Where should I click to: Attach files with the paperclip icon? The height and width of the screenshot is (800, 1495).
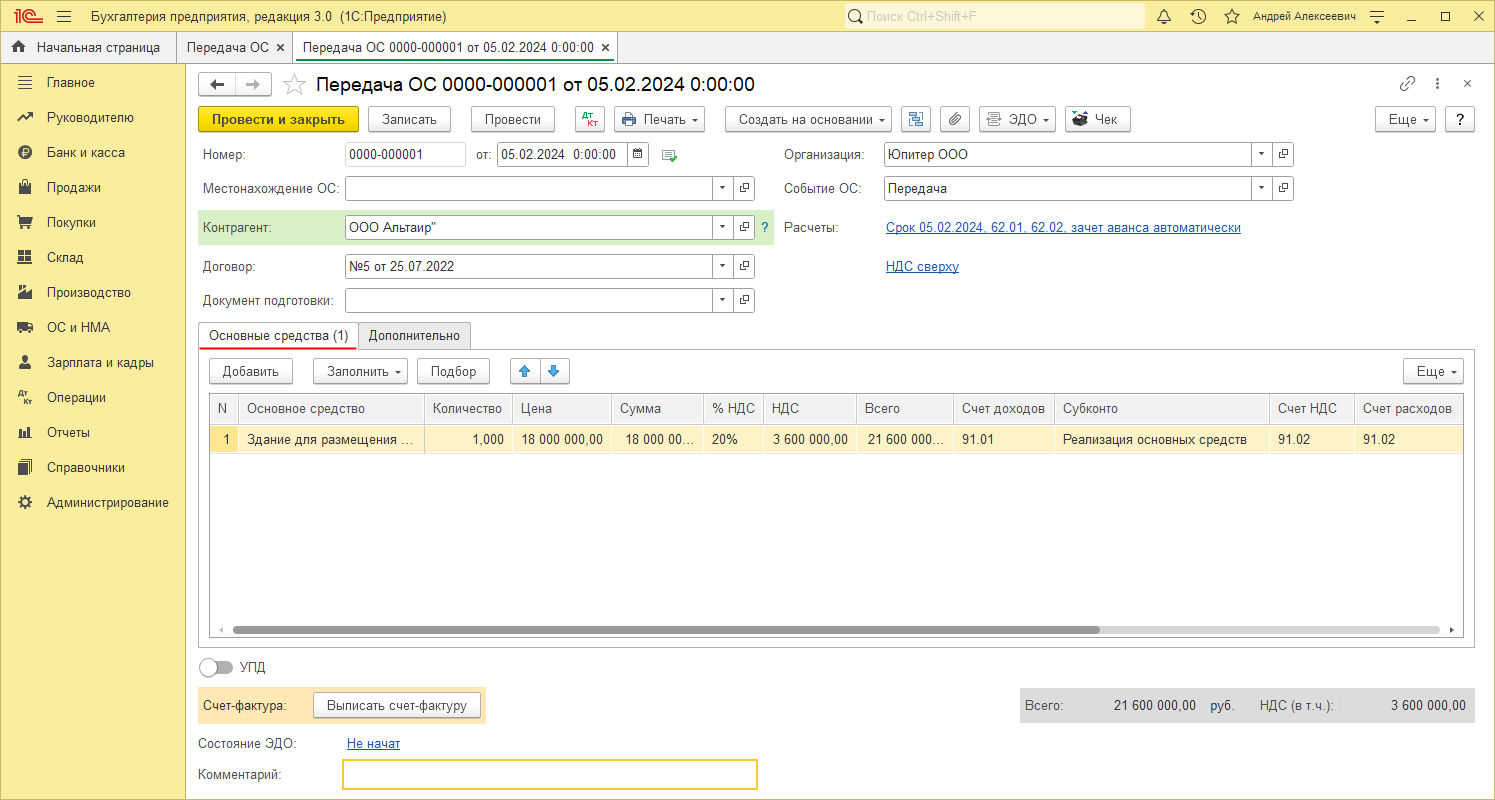tap(955, 119)
